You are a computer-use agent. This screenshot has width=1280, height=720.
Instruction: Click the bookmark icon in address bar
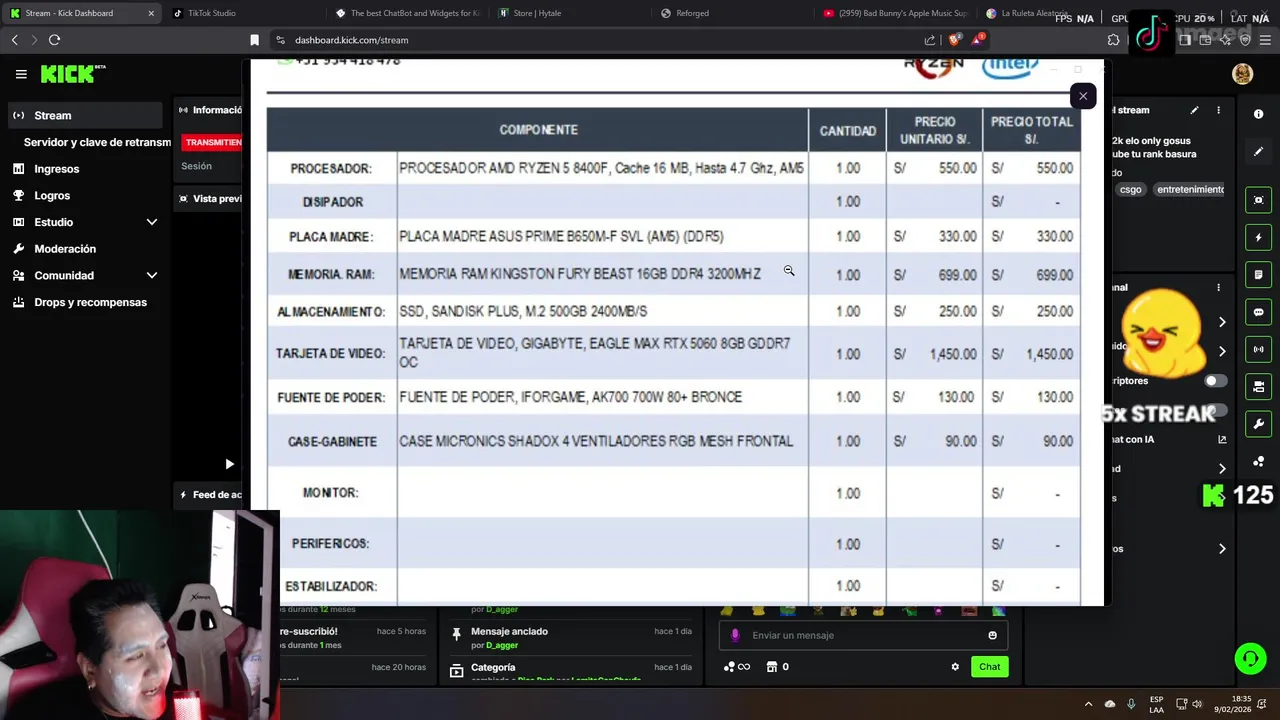click(254, 40)
